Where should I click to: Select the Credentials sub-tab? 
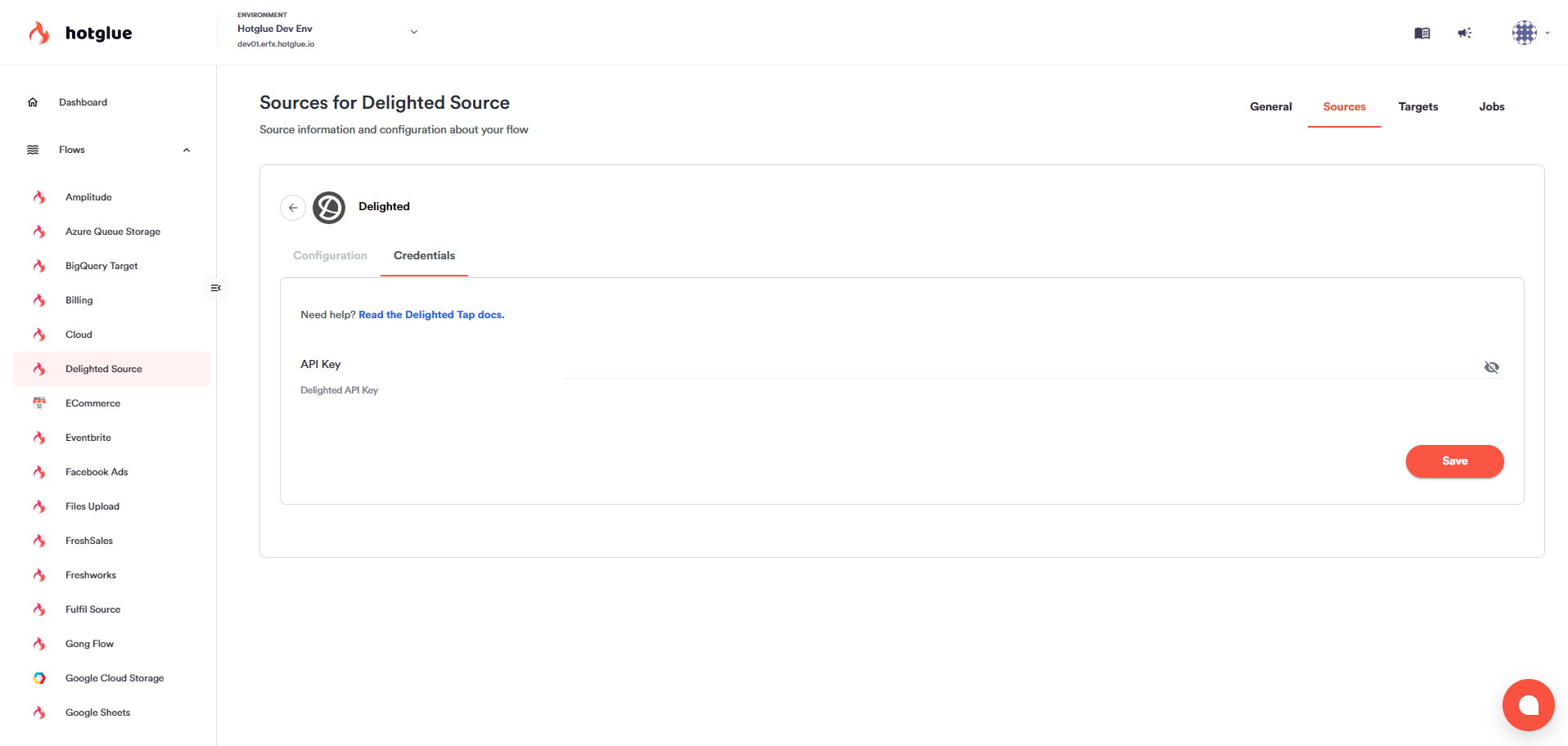pyautogui.click(x=424, y=256)
